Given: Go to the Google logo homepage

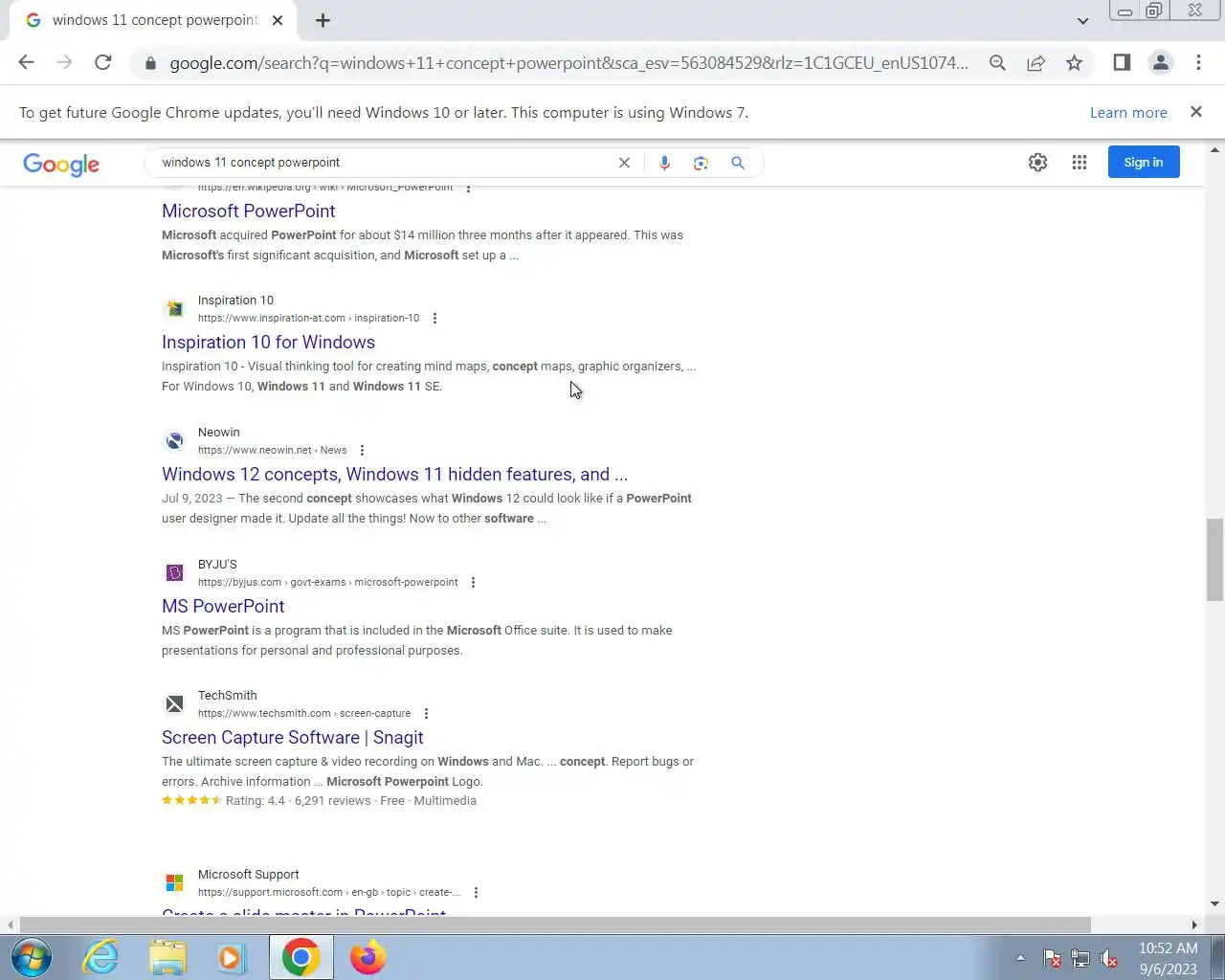Looking at the screenshot, I should click(x=61, y=164).
